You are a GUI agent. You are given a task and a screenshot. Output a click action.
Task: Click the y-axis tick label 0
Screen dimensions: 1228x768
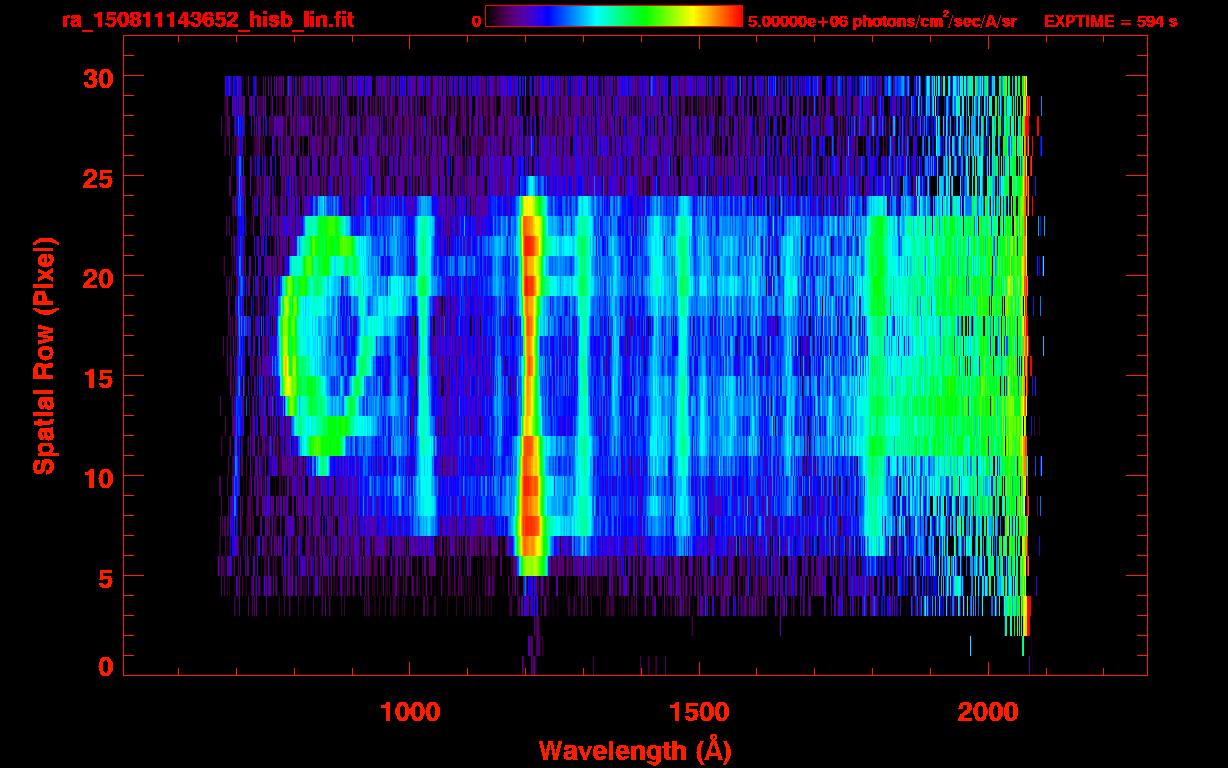click(104, 667)
